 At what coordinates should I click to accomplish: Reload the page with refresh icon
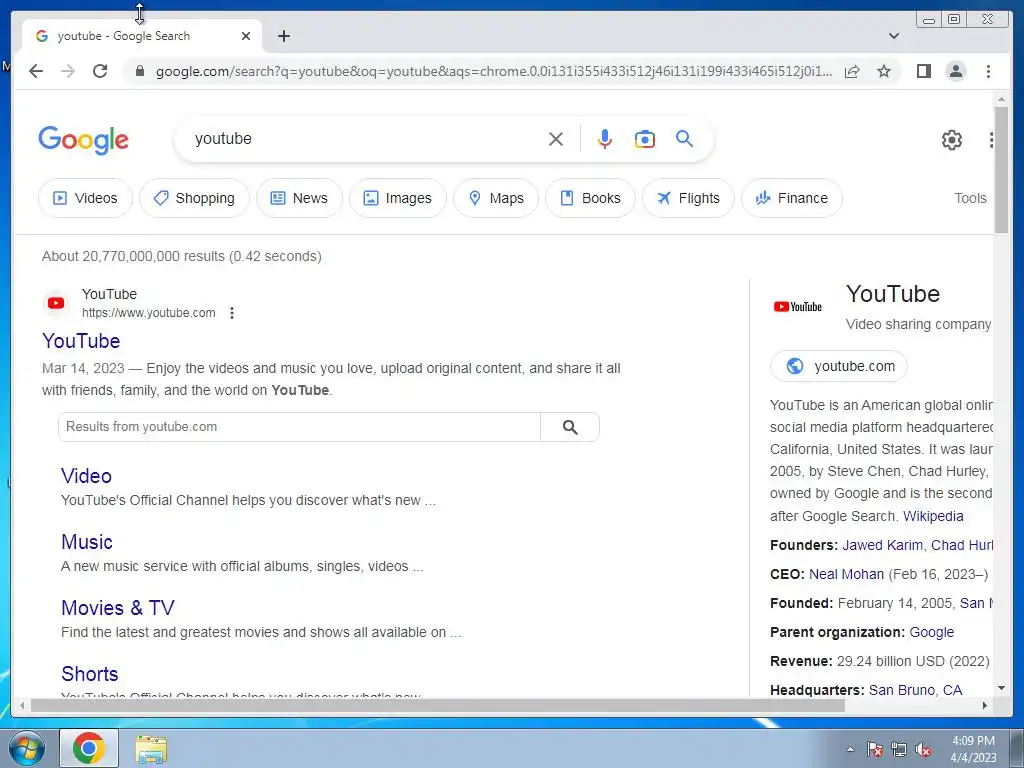100,71
